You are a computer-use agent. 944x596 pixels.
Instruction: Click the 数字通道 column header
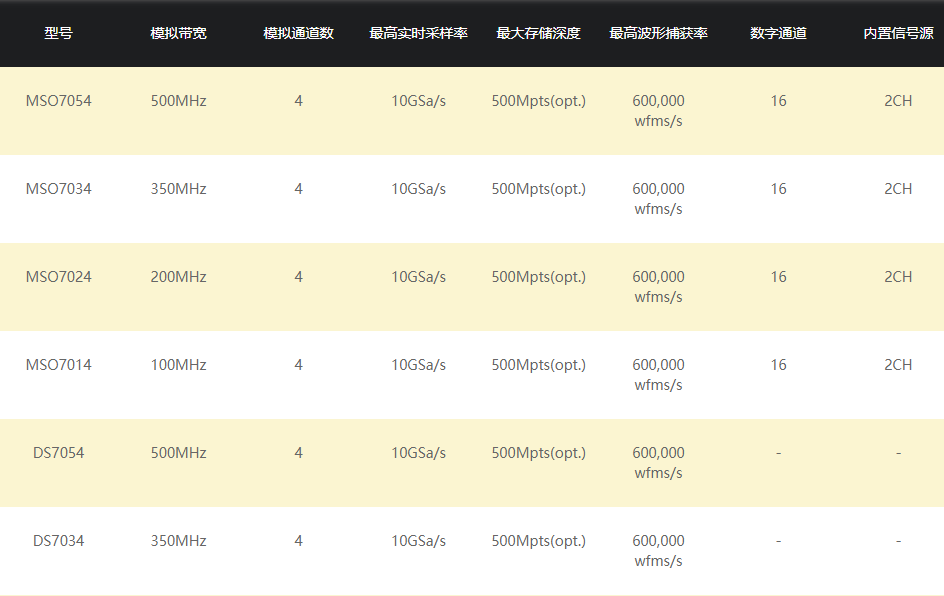[778, 33]
